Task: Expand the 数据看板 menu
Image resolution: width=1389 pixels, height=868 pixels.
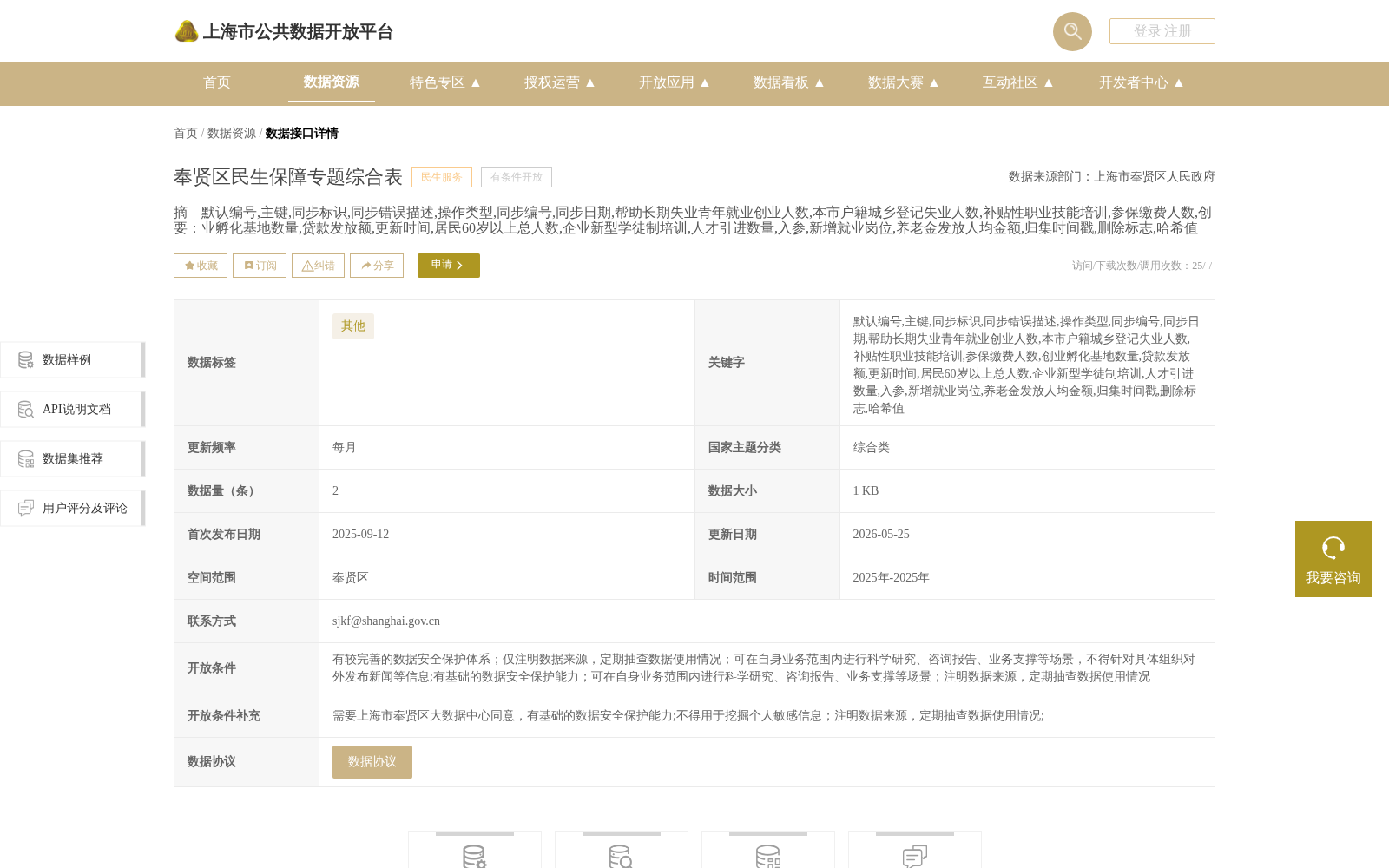Action: click(789, 82)
